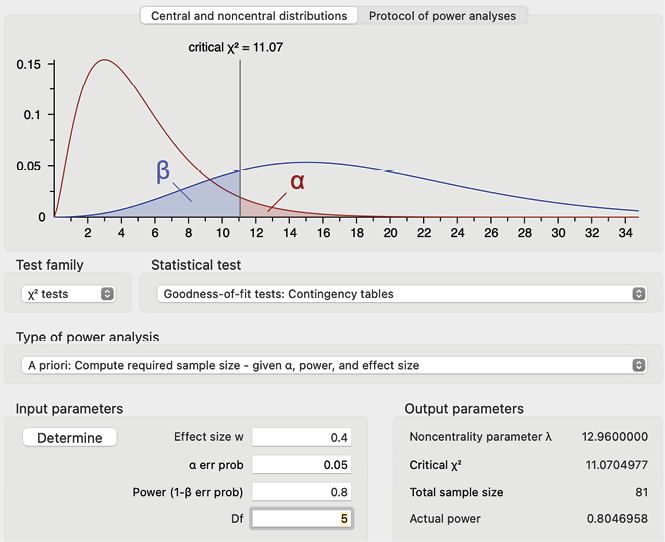Click the peak of the blue noncentral curve

pos(307,162)
